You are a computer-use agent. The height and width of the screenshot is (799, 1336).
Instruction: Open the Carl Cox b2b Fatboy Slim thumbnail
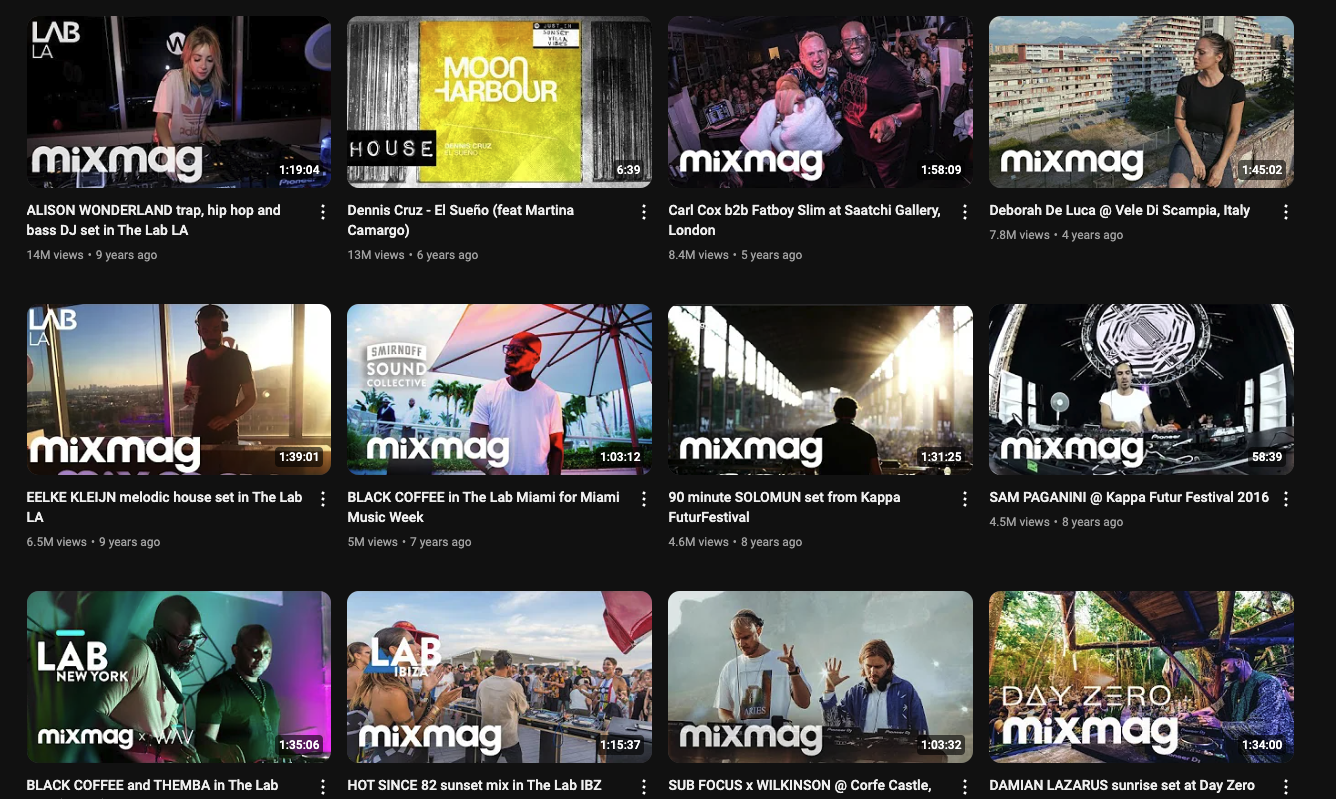coord(820,101)
